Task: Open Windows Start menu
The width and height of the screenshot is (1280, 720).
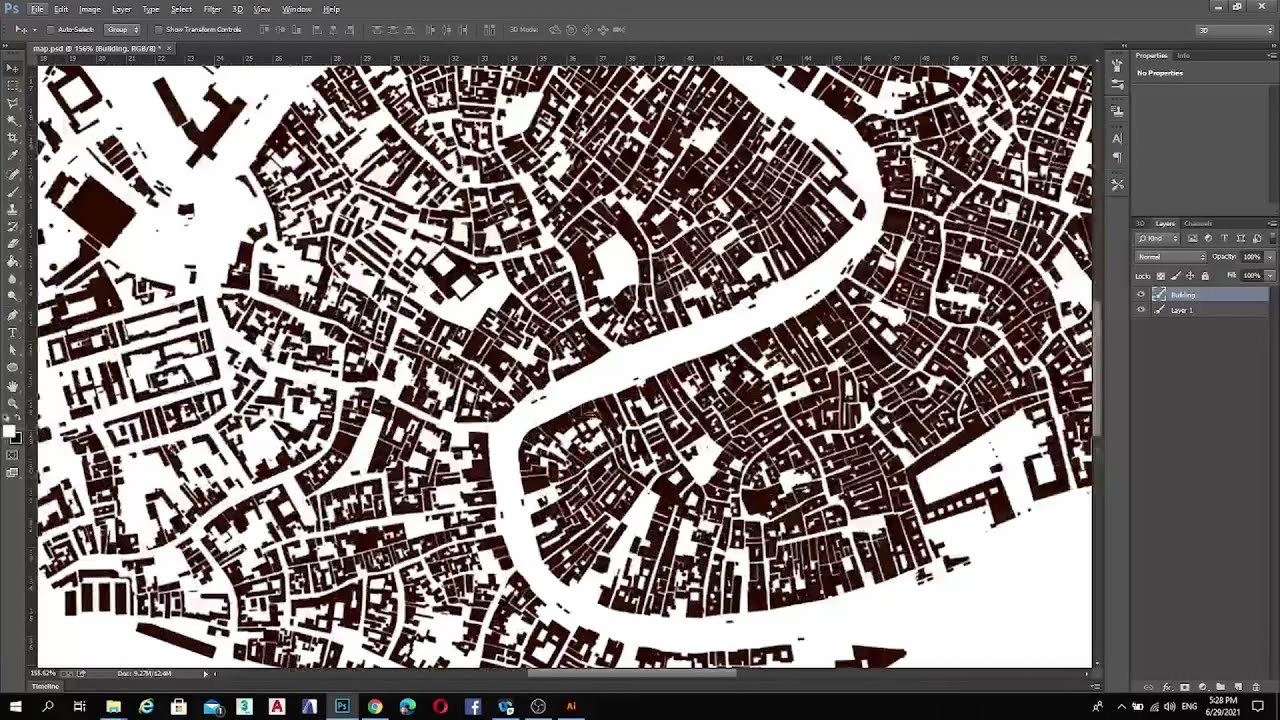Action: 16,706
